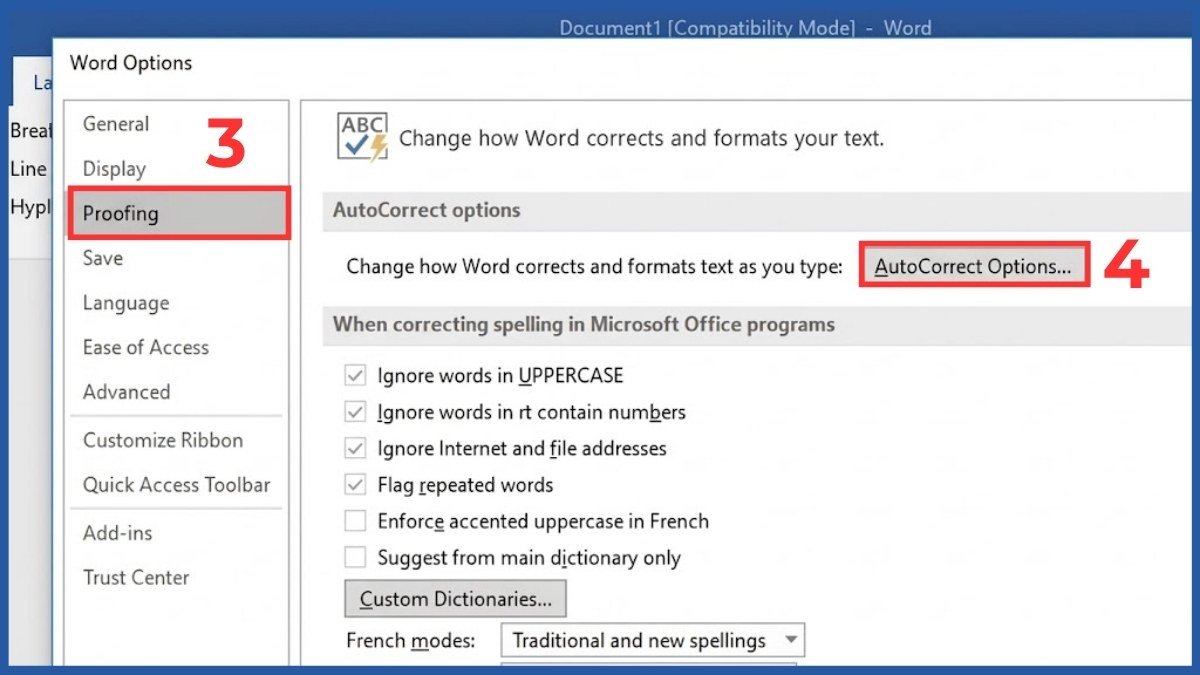The image size is (1200, 675).
Task: Click the 'Change how Word corrects and formats your text' heading
Action: pyautogui.click(x=641, y=138)
